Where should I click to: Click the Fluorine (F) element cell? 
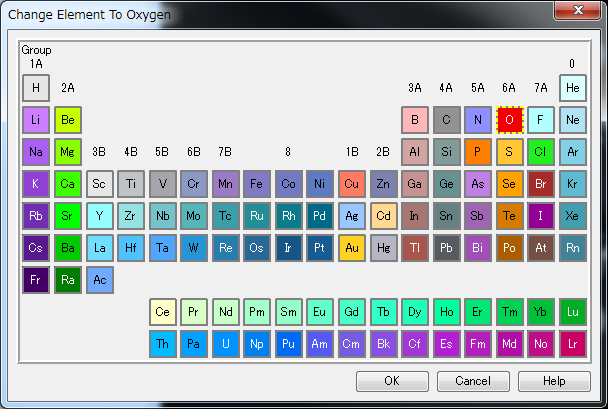pyautogui.click(x=541, y=120)
